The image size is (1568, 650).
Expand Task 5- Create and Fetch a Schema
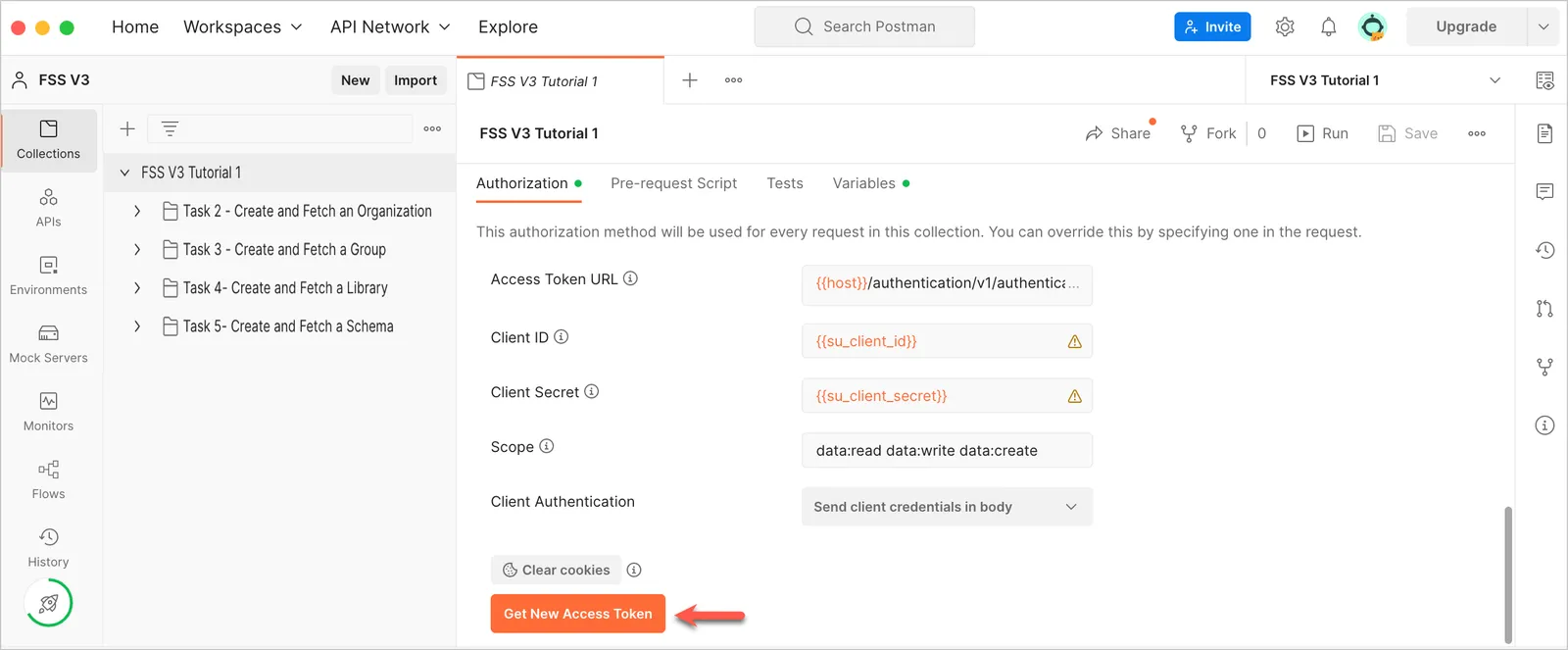136,325
